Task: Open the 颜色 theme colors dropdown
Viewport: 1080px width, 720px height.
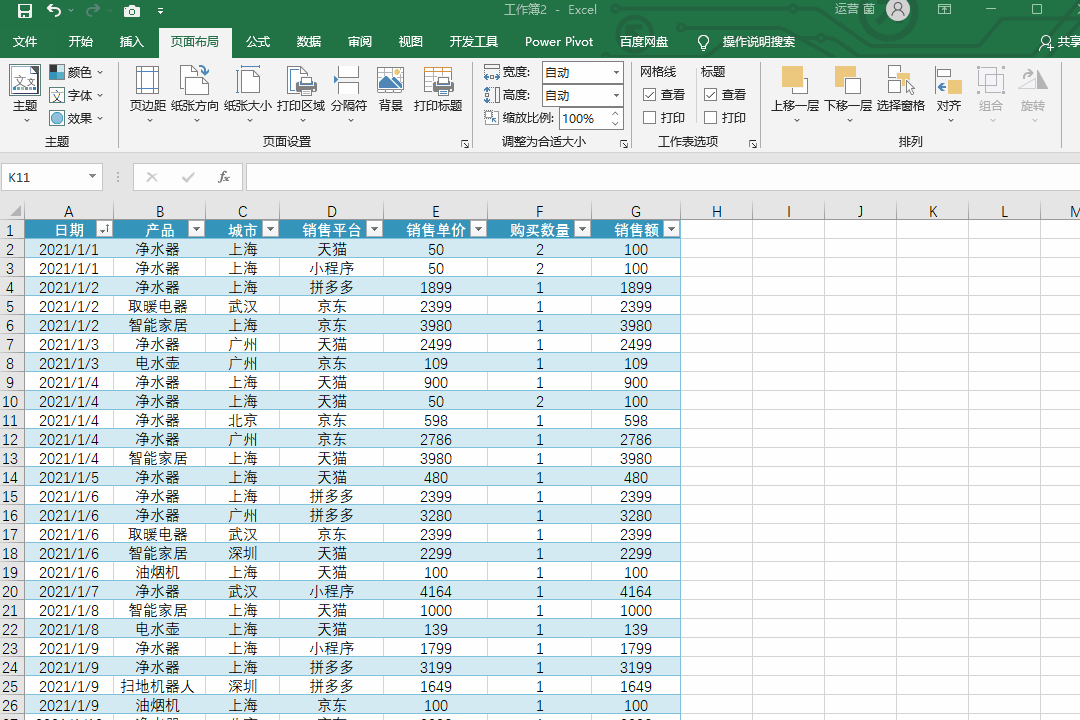Action: (x=76, y=72)
